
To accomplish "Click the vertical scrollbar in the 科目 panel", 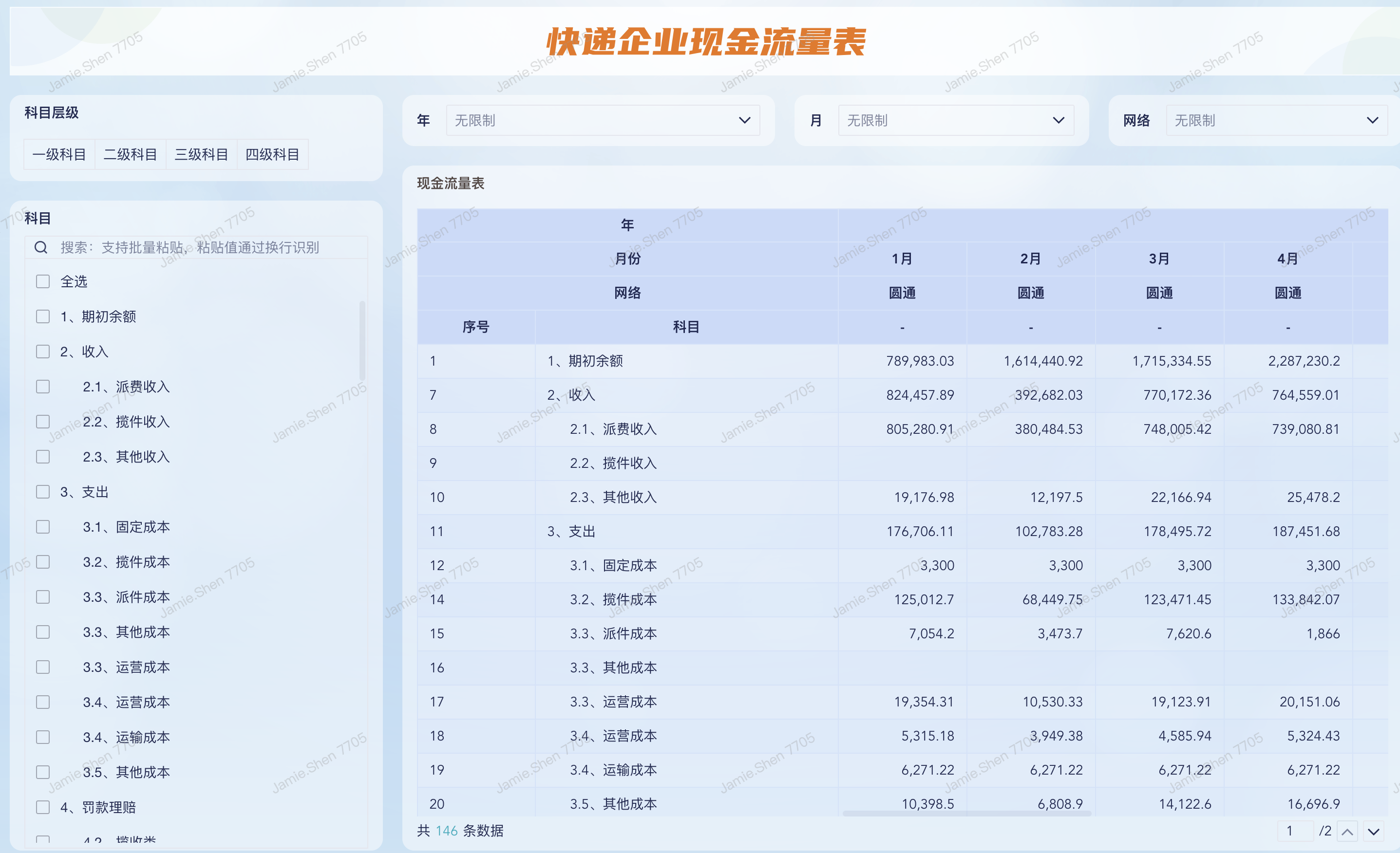I will click(x=362, y=341).
